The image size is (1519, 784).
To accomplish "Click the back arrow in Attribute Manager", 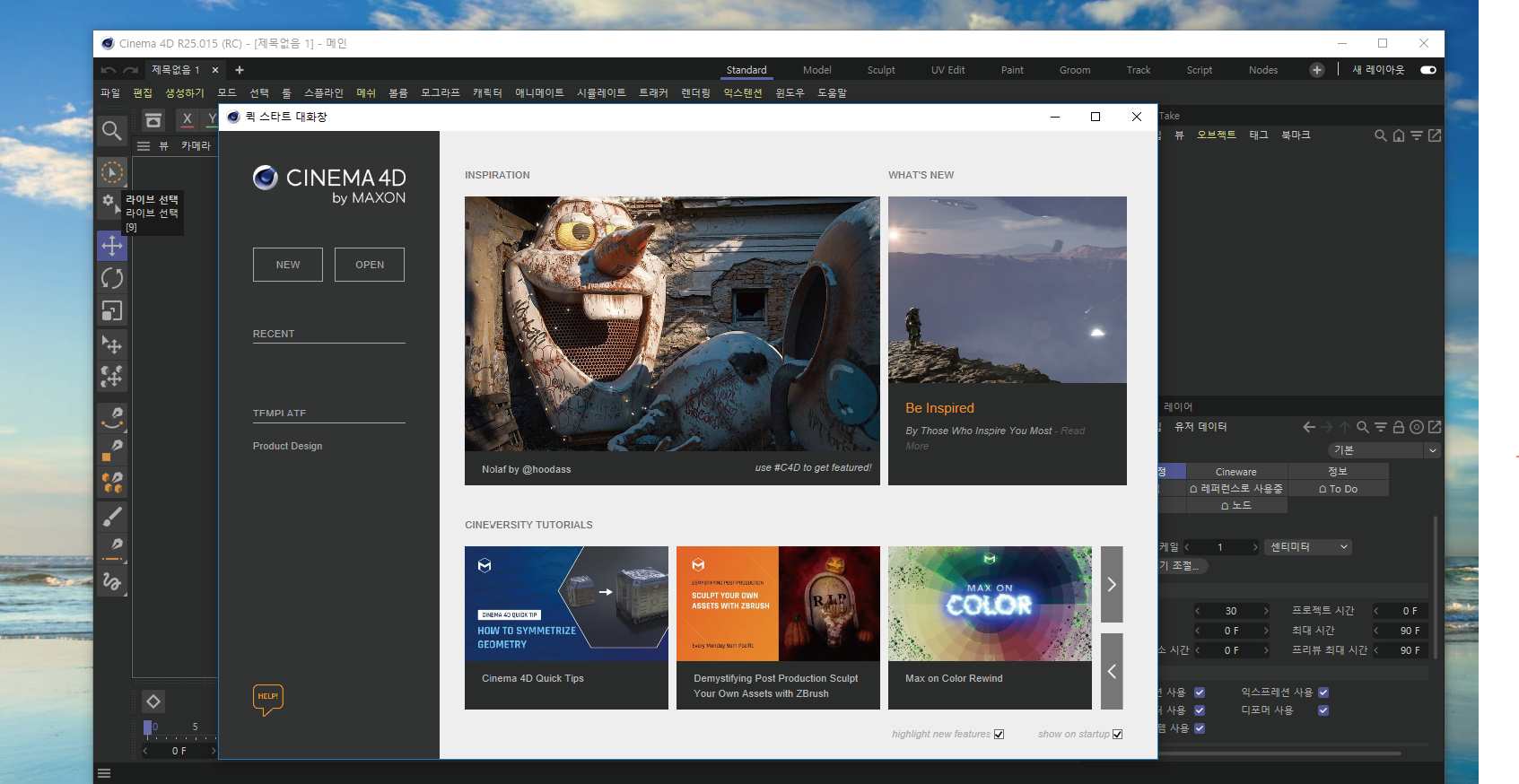I will click(1309, 427).
